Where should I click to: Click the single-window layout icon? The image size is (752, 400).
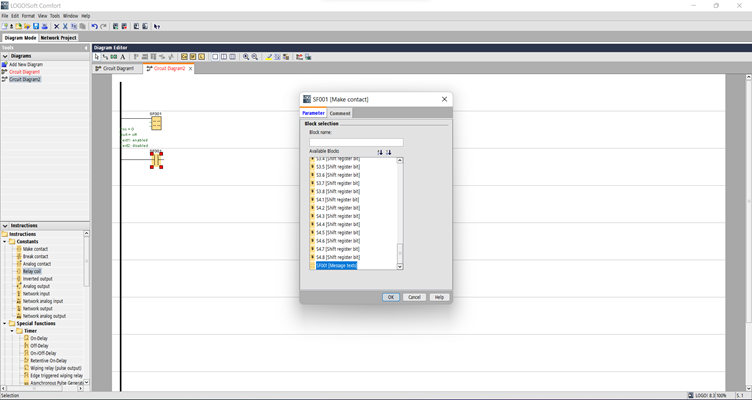pos(215,57)
